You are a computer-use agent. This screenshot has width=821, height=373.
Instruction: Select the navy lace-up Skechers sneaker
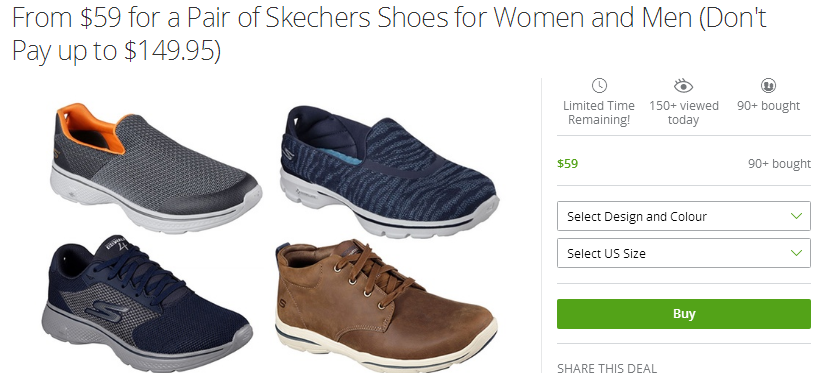[148, 303]
